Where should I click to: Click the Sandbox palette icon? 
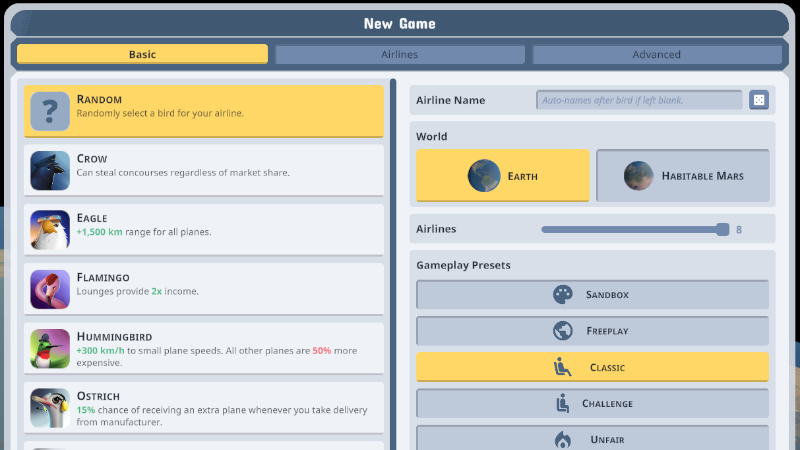(563, 294)
